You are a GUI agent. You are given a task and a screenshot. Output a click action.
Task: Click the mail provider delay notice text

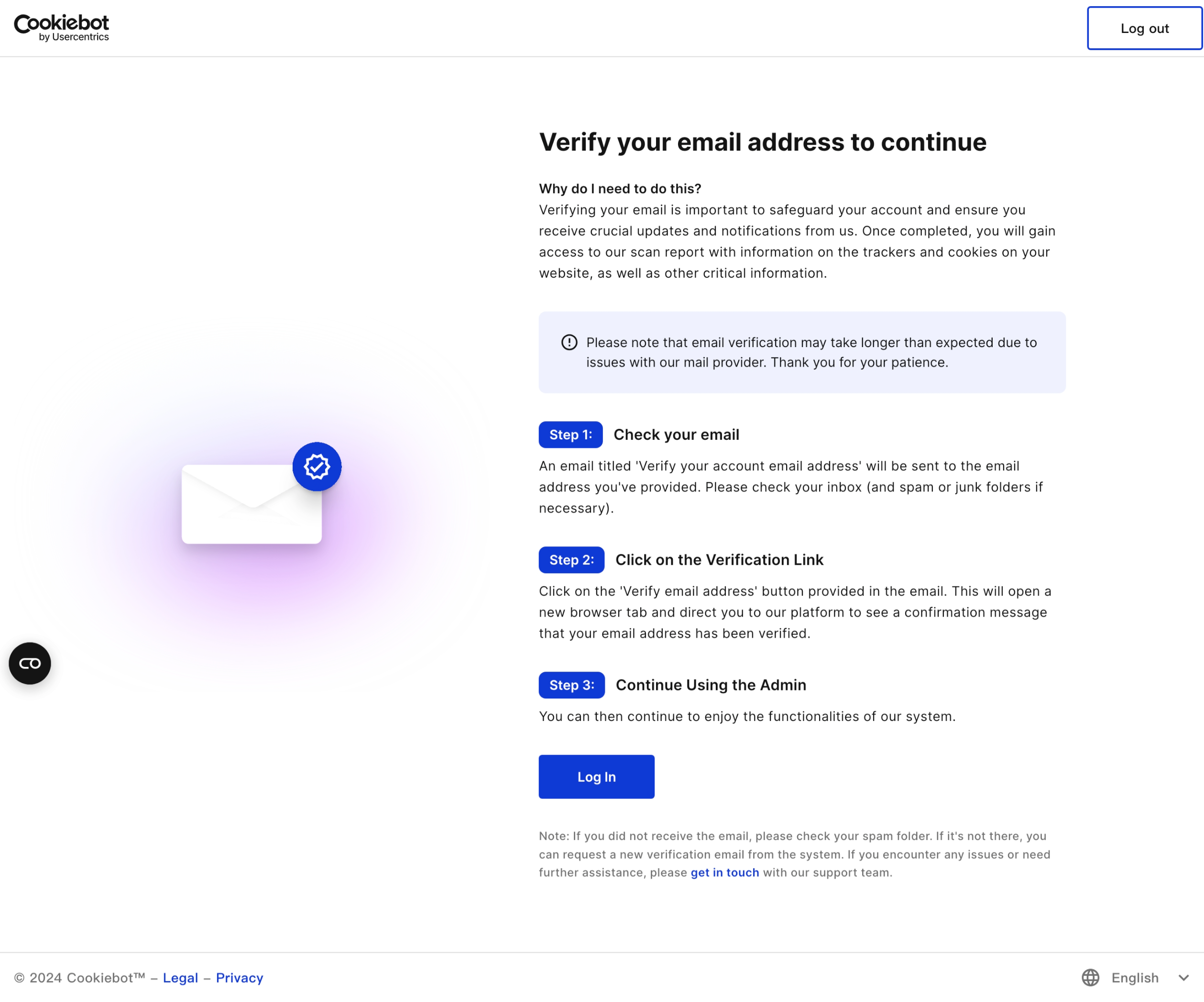[x=811, y=352]
